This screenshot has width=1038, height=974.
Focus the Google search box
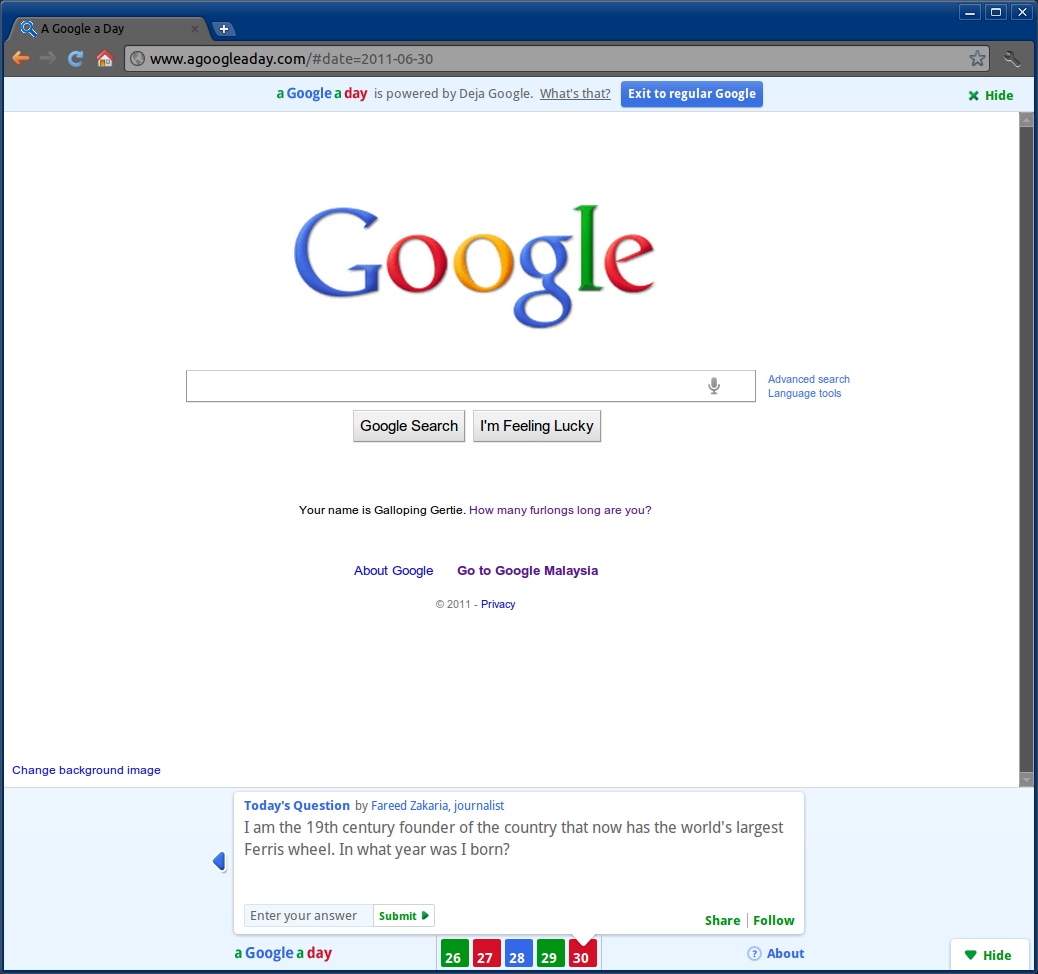coord(471,386)
